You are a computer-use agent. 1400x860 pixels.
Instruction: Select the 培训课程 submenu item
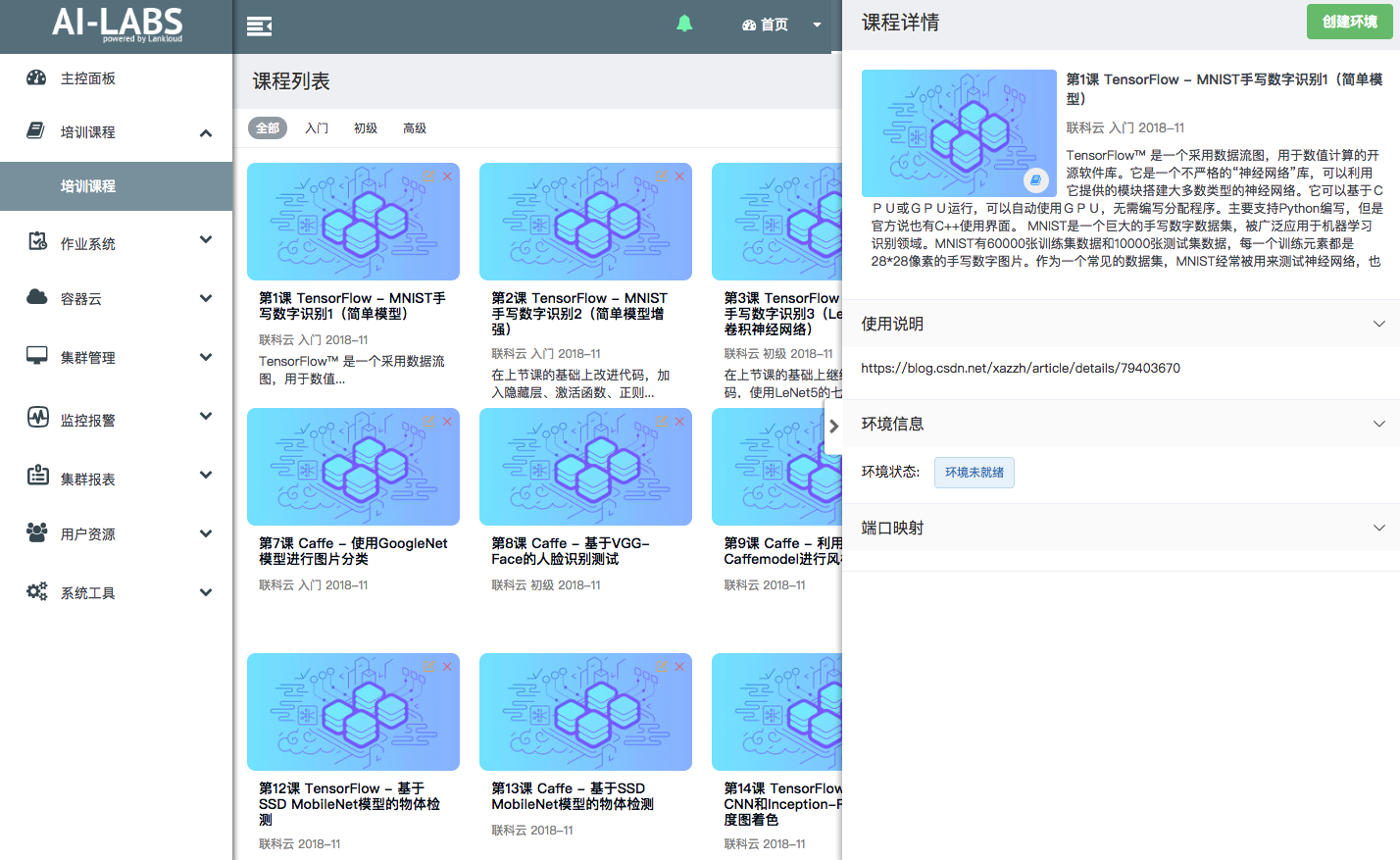pos(88,186)
